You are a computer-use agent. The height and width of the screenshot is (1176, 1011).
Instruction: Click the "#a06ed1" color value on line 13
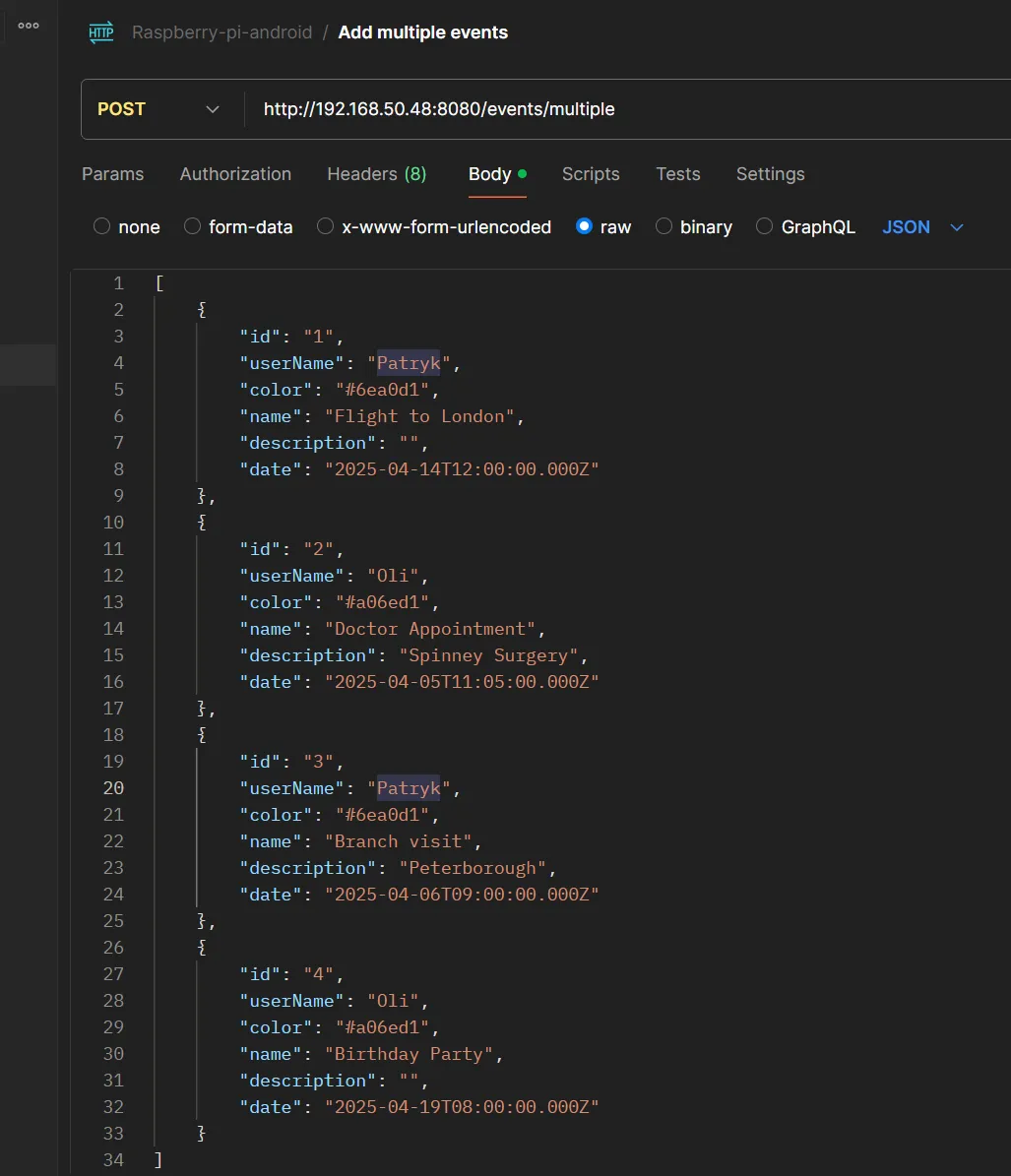[383, 602]
